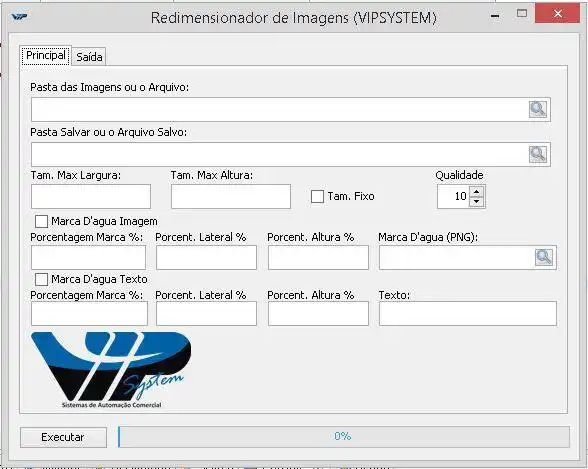Focus image watermark Porcent. Lateral % field

point(206,257)
